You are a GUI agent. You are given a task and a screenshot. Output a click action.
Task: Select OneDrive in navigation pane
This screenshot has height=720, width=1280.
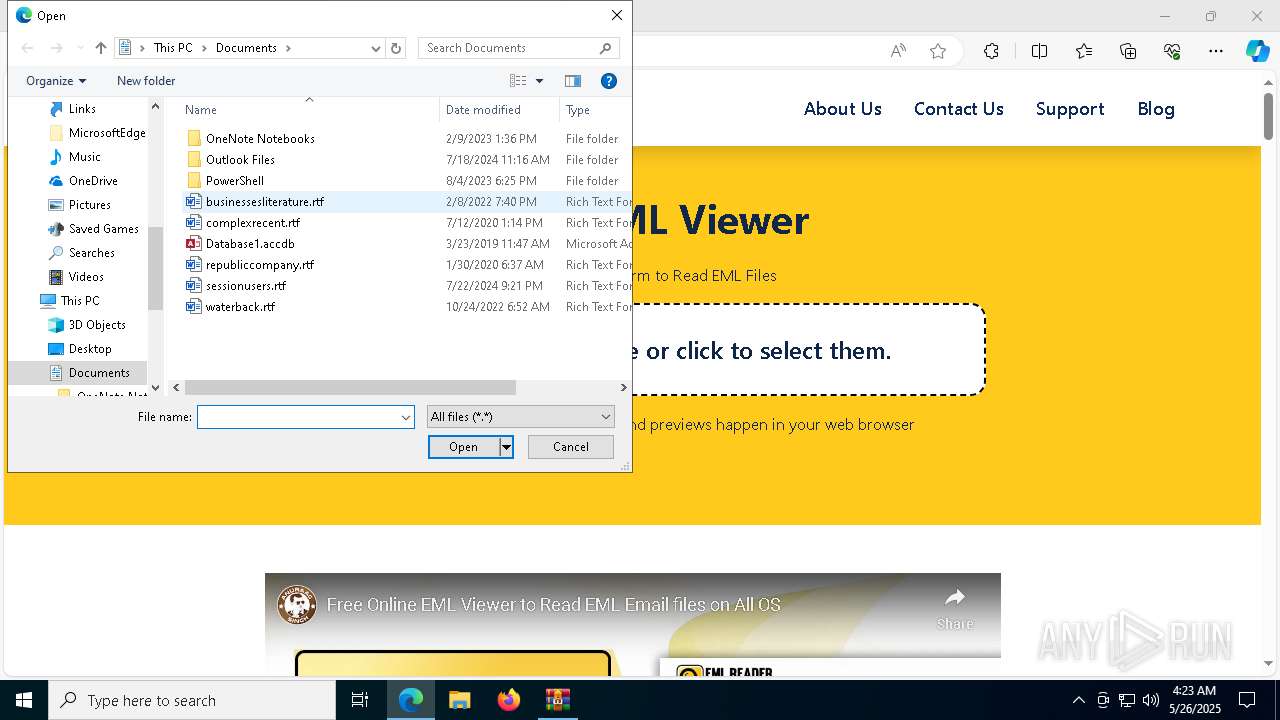click(x=93, y=181)
